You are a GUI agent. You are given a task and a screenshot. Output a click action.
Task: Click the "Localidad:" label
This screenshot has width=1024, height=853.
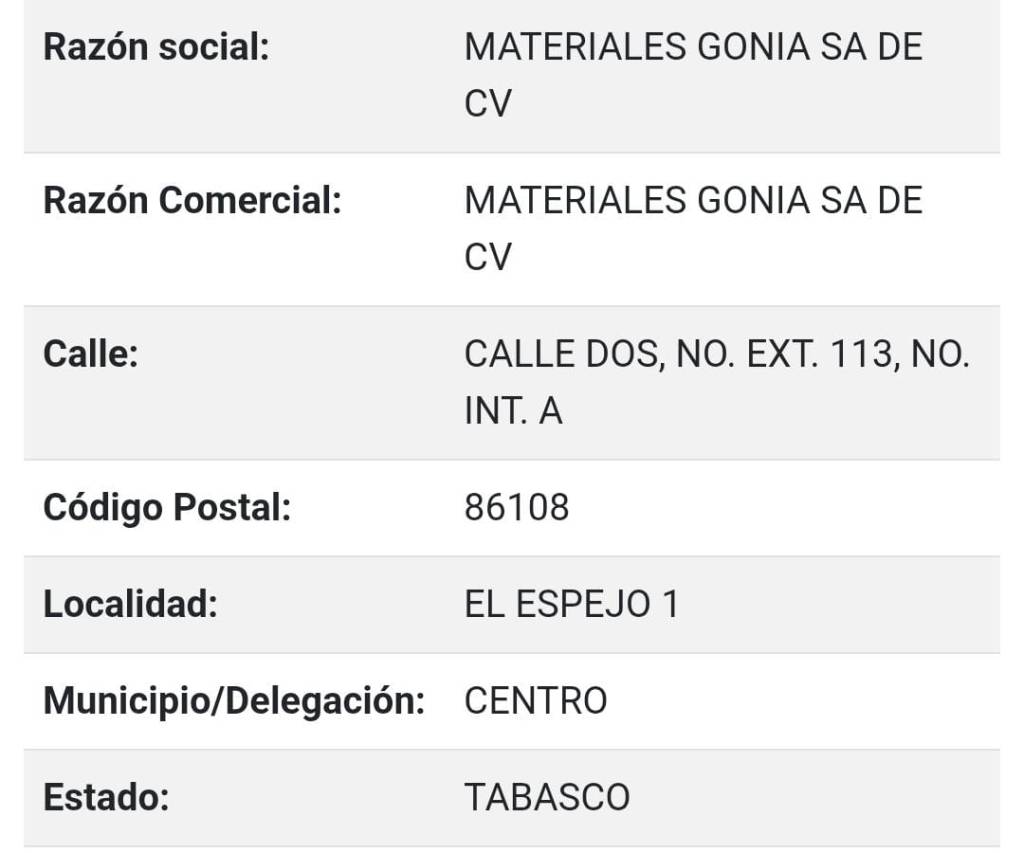pyautogui.click(x=130, y=605)
